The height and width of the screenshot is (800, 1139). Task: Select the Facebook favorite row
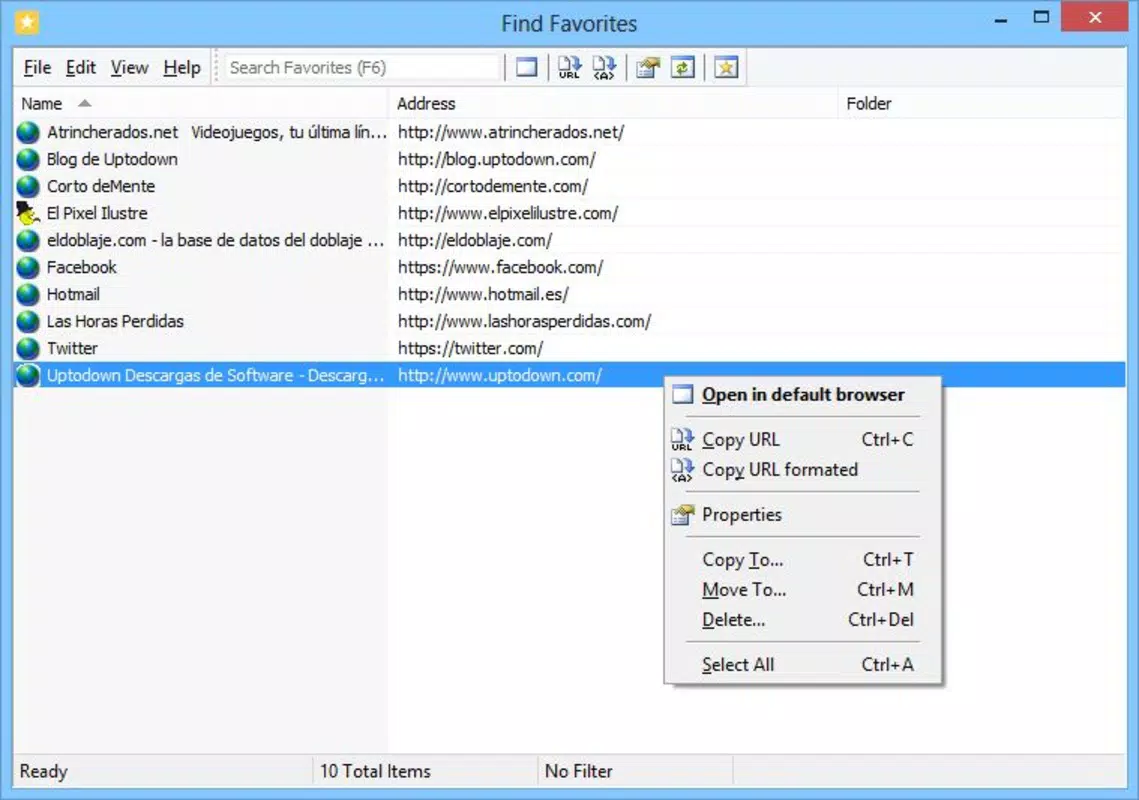point(570,267)
